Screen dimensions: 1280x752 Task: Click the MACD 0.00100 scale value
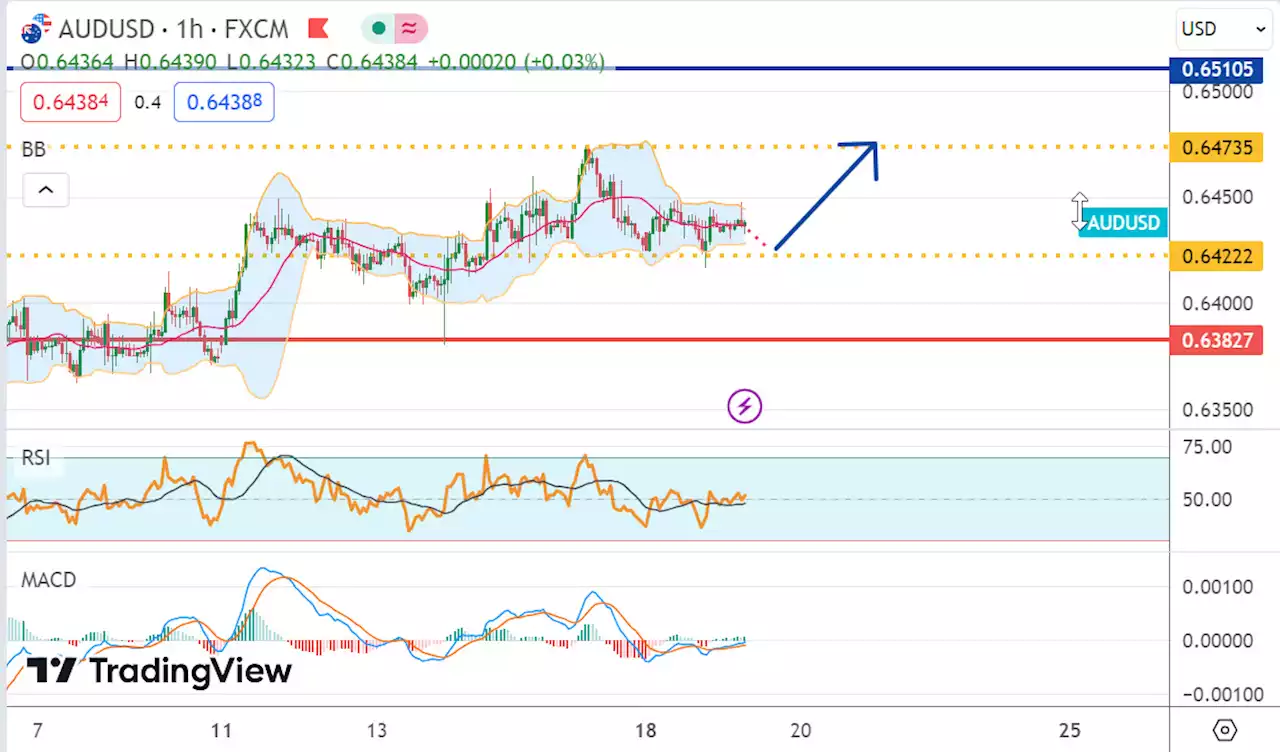1217,587
